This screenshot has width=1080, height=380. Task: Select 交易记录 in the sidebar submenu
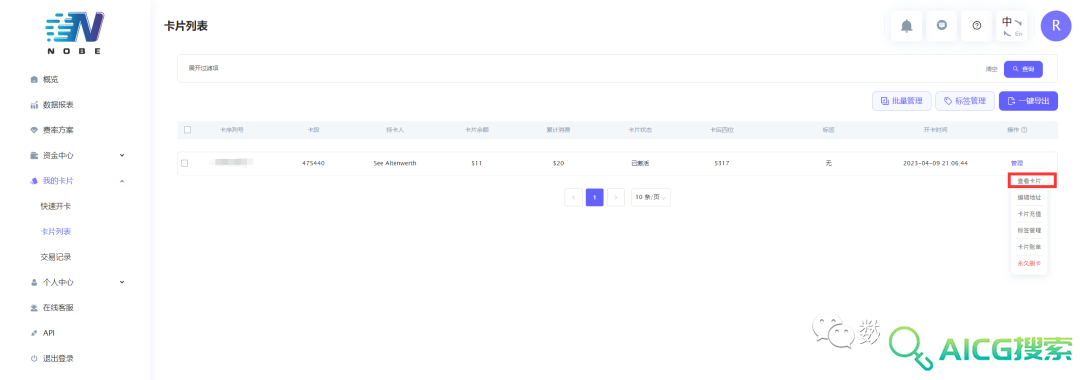coord(56,257)
